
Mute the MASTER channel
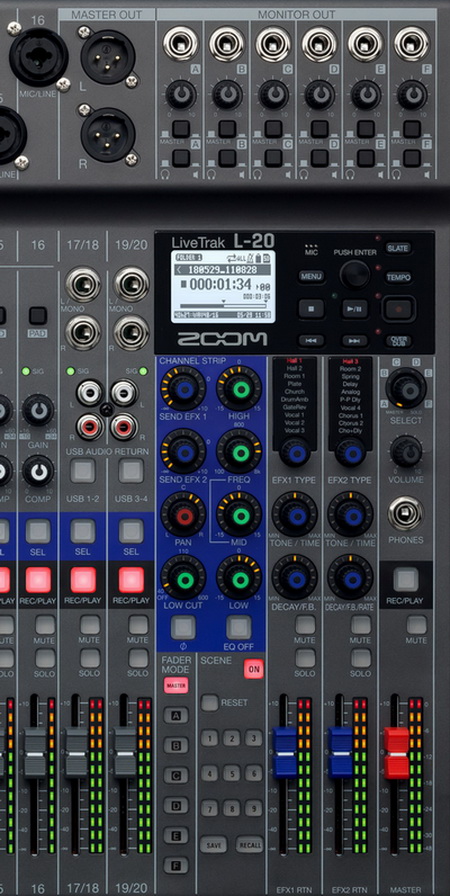tap(416, 625)
